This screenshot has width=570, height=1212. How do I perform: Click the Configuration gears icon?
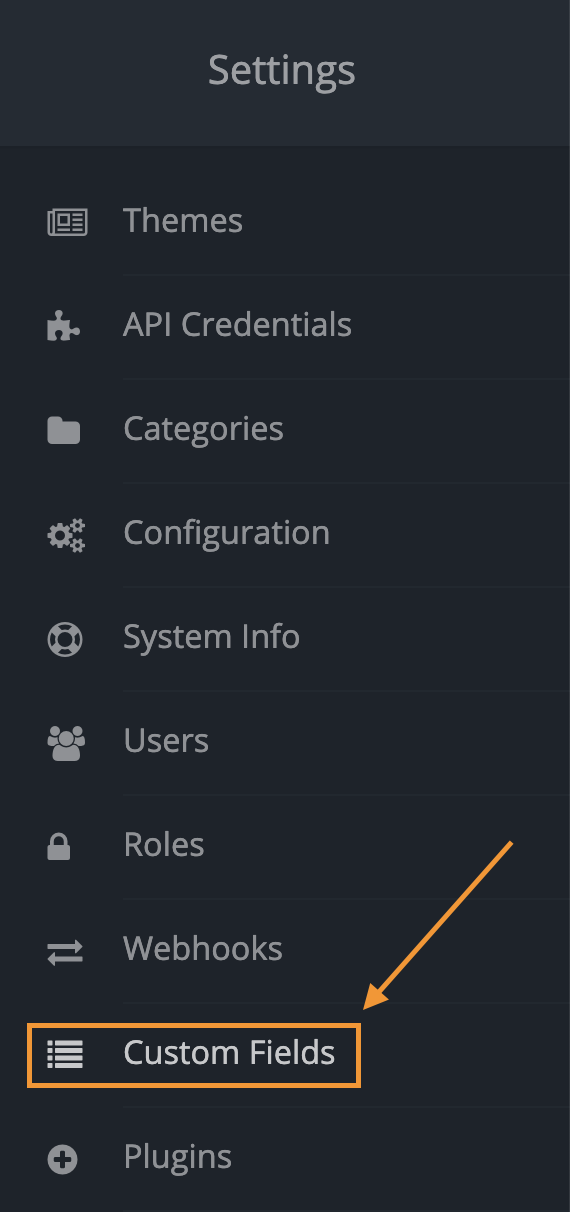tap(66, 534)
